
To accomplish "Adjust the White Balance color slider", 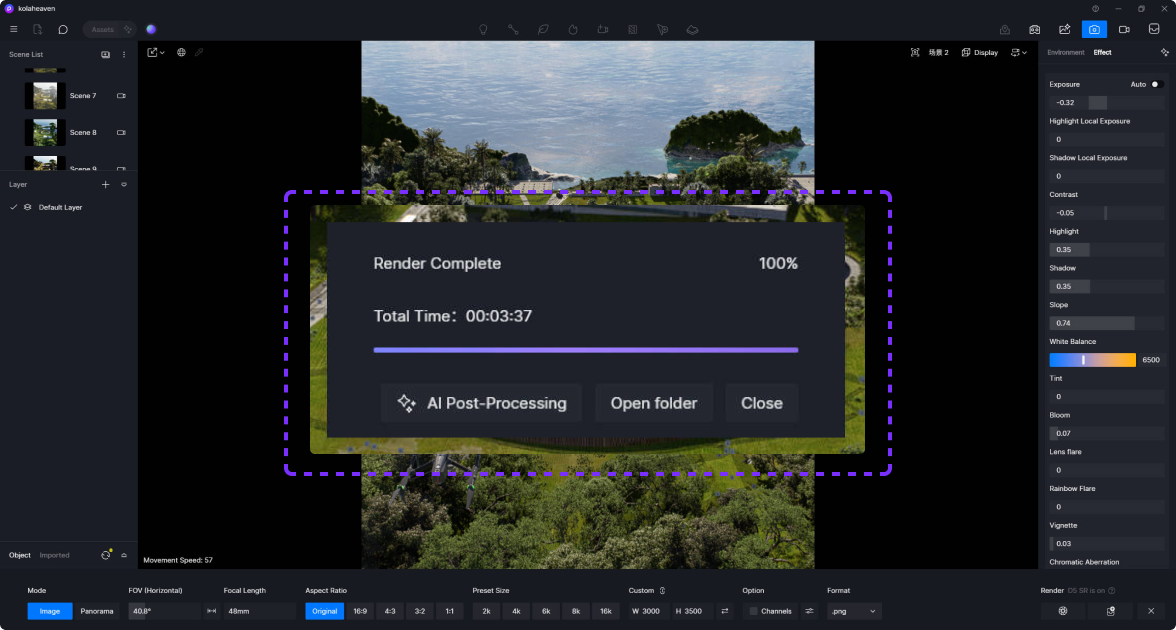I will tap(1092, 360).
